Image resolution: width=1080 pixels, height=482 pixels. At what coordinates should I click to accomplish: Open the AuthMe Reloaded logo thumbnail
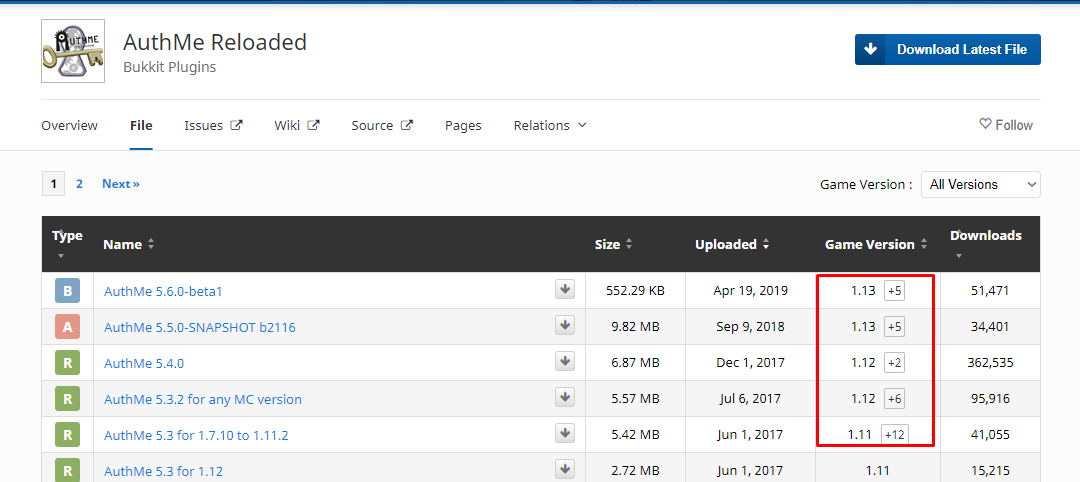coord(73,51)
